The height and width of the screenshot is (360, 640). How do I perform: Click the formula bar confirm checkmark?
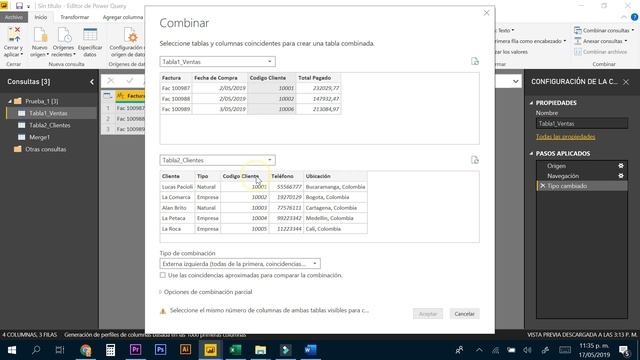[x=130, y=81]
